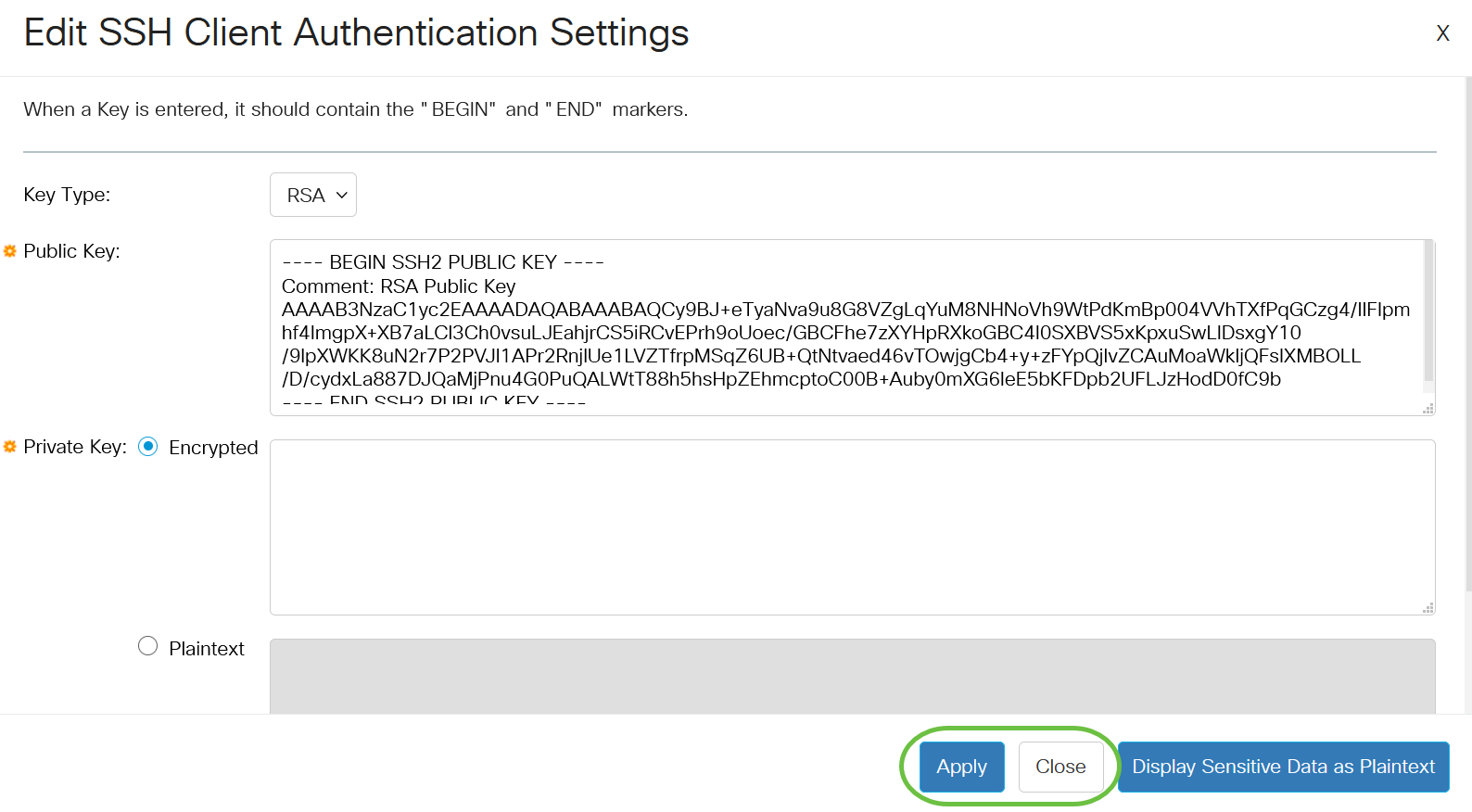
Task: Click the Public Key box resize handle
Action: pyautogui.click(x=1428, y=409)
